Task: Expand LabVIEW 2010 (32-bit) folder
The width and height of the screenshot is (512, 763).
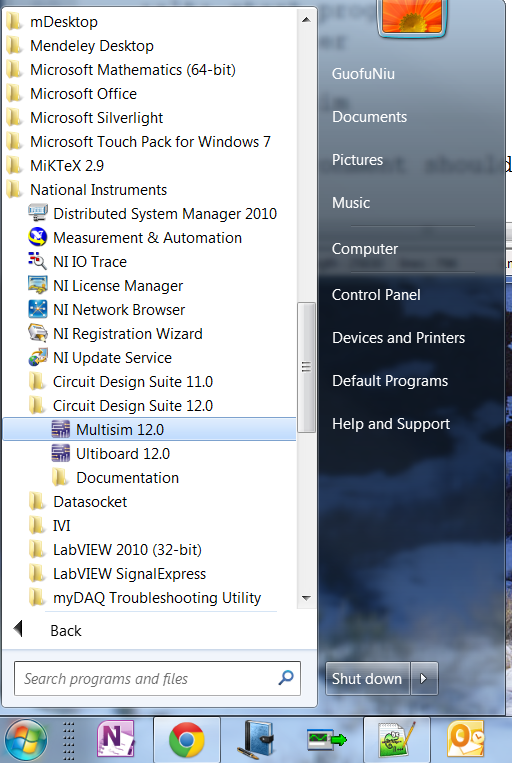Action: pyautogui.click(x=115, y=549)
